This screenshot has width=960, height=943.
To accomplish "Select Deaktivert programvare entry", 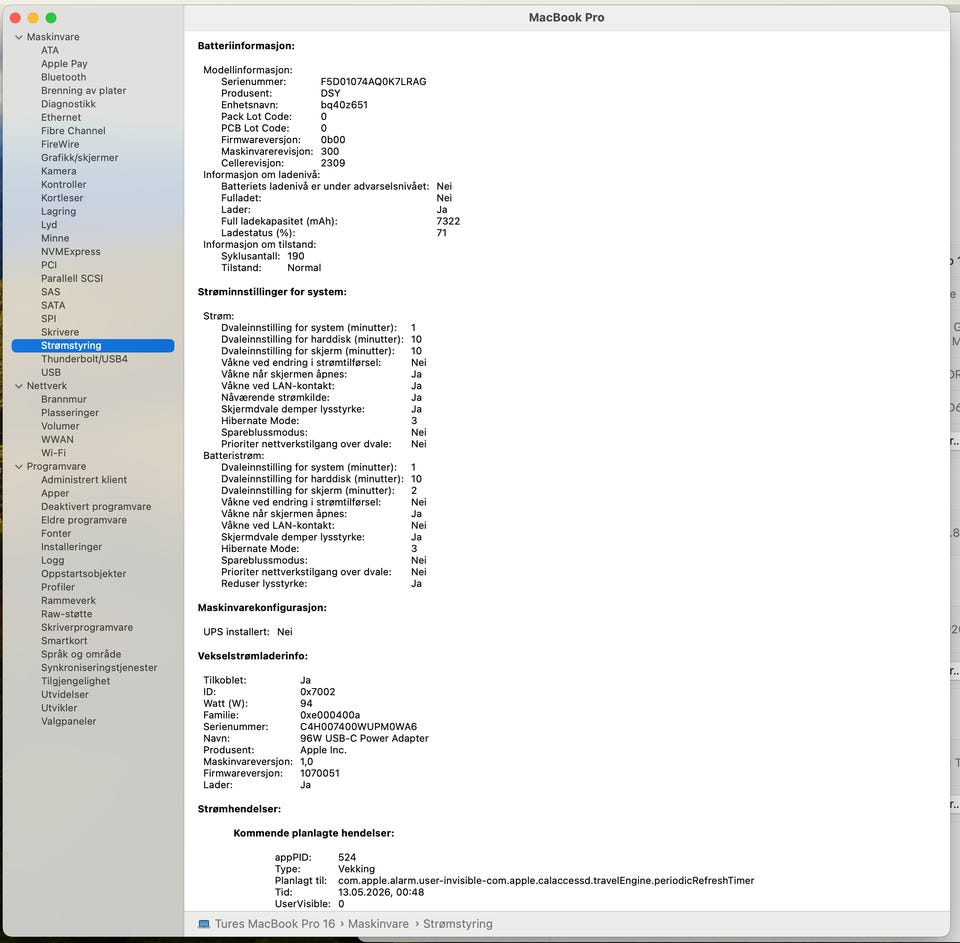I will pyautogui.click(x=96, y=507).
